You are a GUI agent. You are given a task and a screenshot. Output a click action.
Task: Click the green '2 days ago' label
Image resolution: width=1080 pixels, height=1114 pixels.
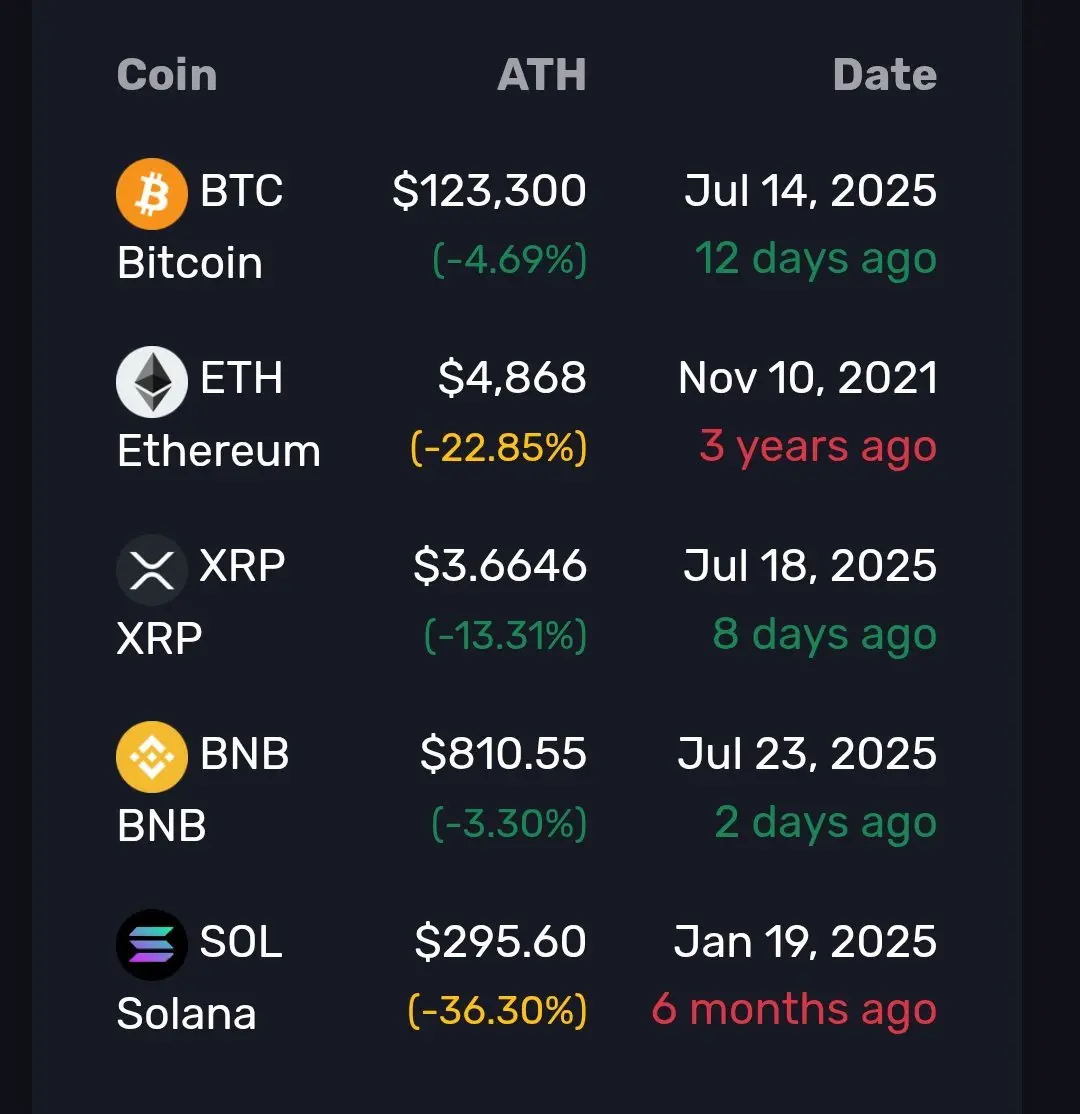pos(826,823)
